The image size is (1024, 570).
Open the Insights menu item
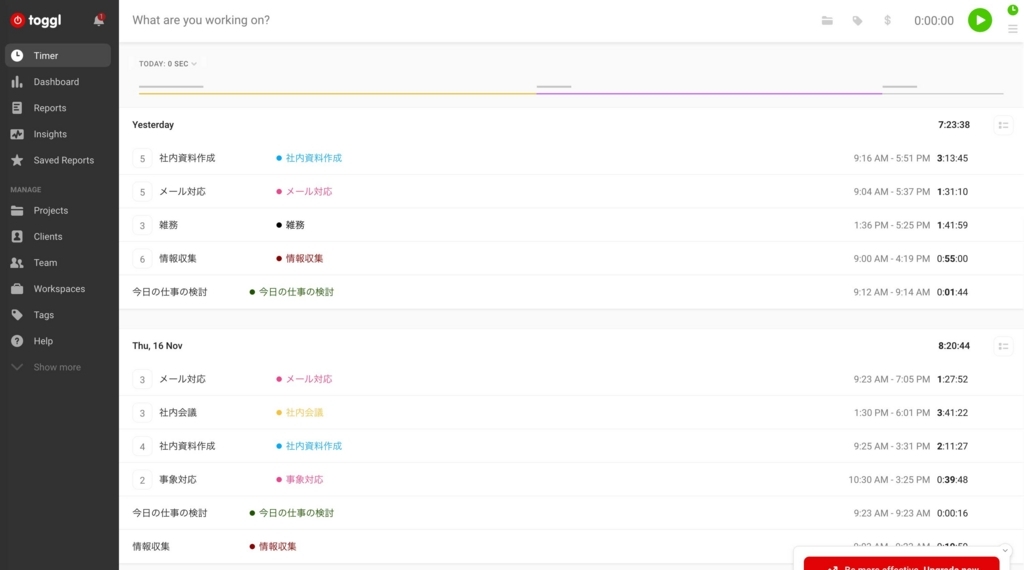coord(58,134)
